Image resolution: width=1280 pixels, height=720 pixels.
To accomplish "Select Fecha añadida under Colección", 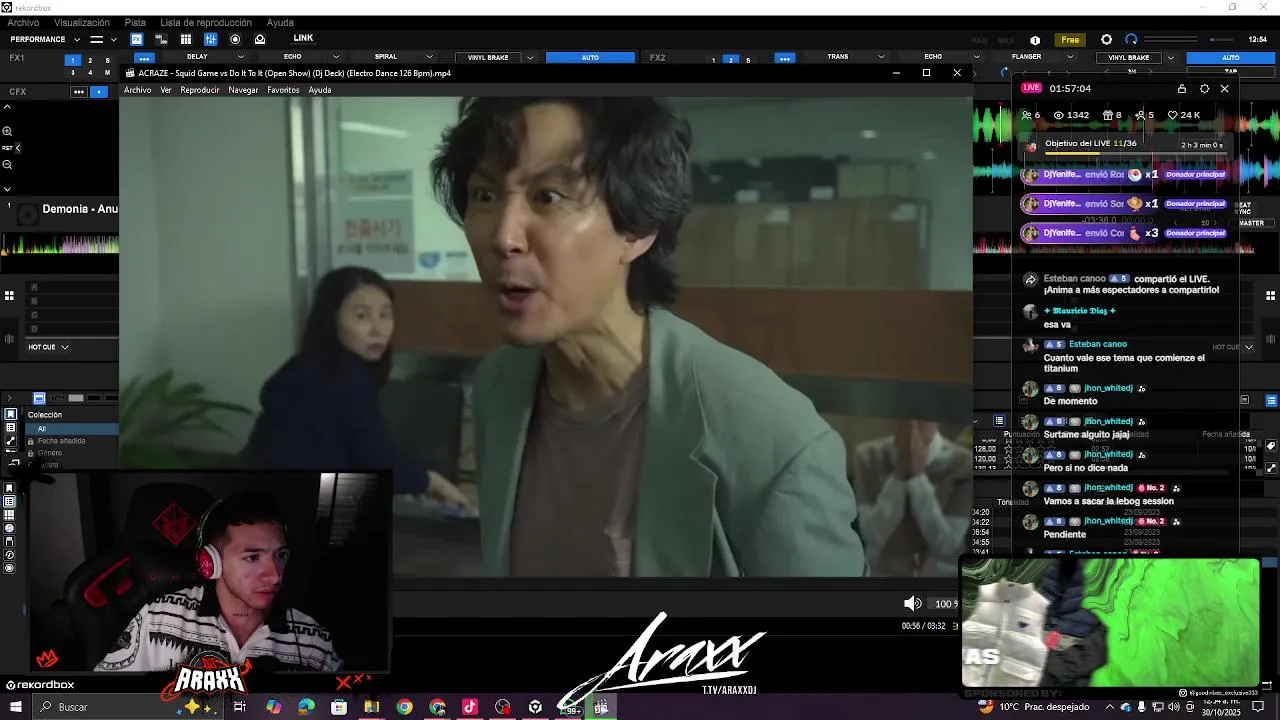I will click(x=61, y=441).
